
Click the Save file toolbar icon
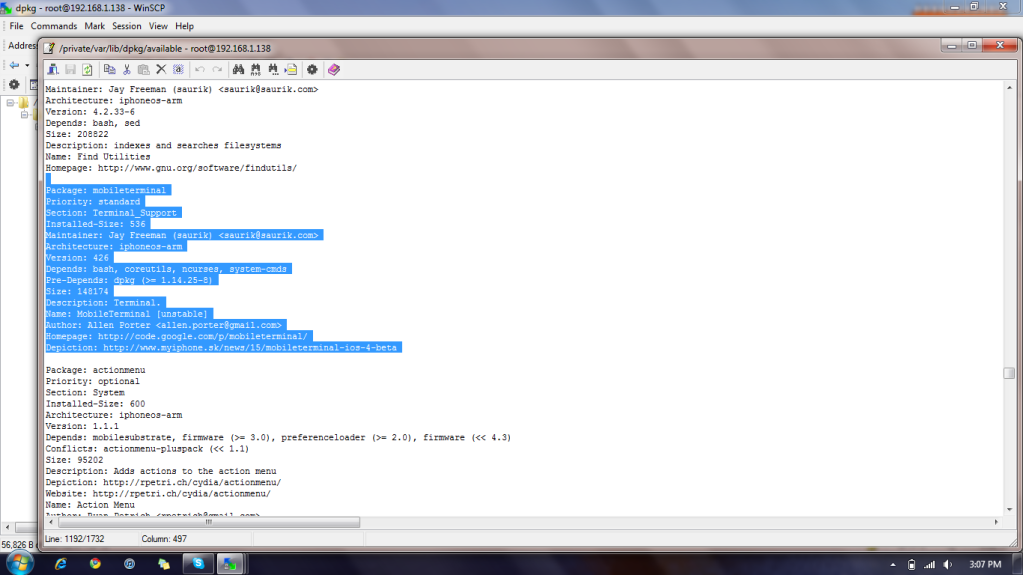pos(70,69)
